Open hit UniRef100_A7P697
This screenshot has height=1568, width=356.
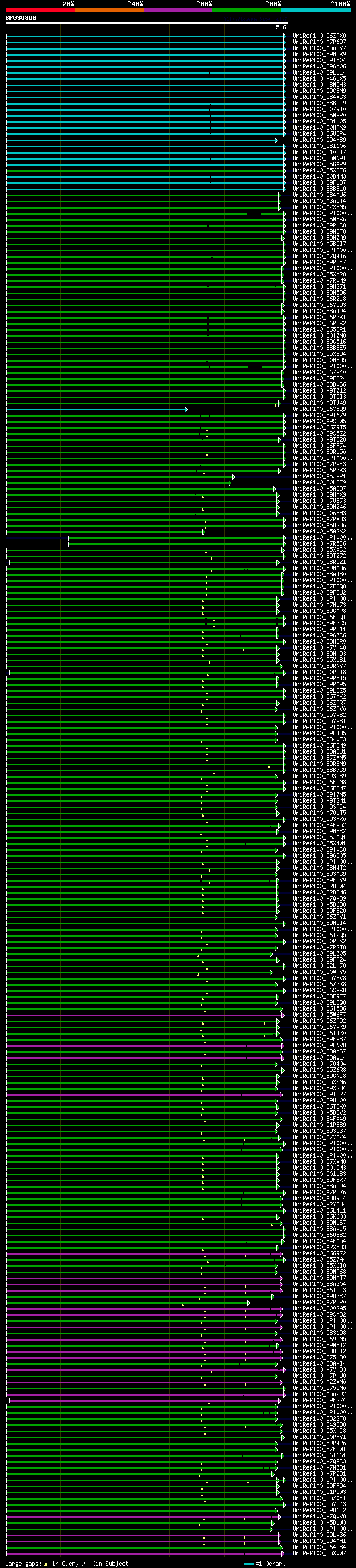tap(319, 42)
